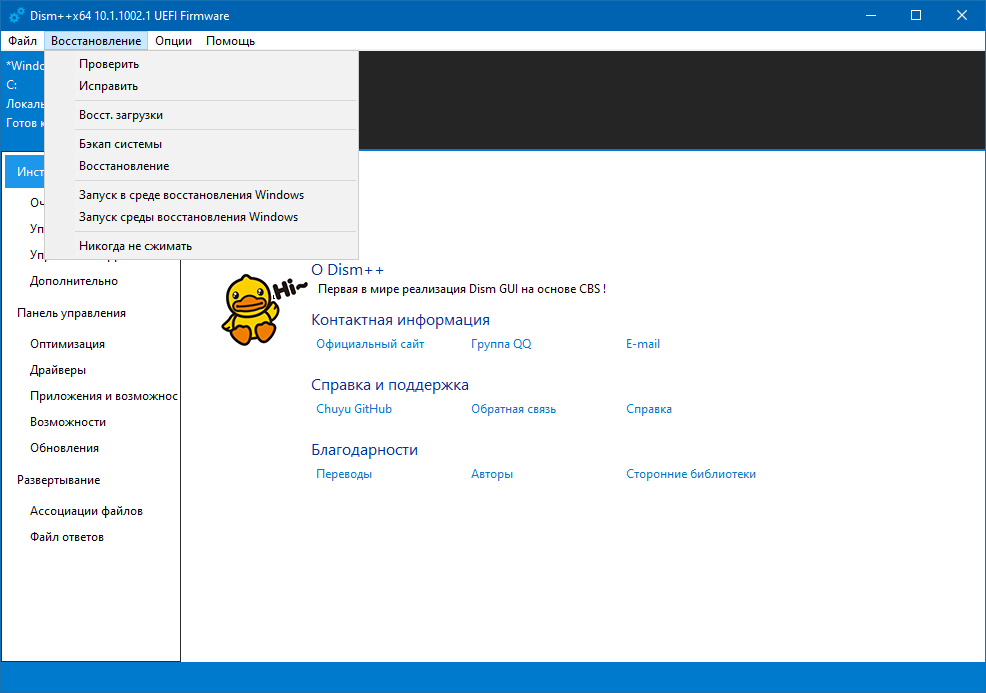Select Исправить in the Восстановление menu

(x=108, y=86)
